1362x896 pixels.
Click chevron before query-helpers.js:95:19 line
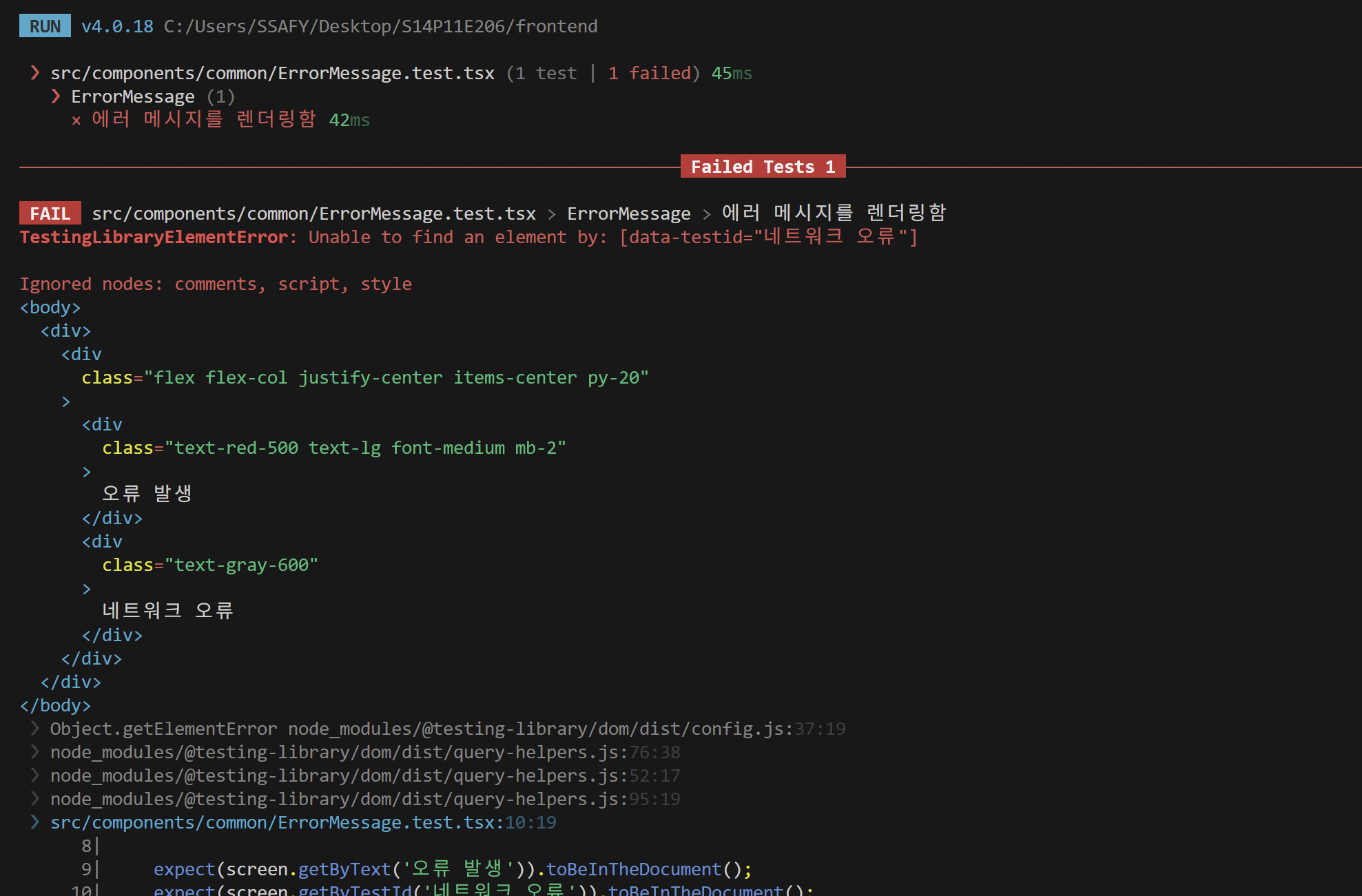[x=35, y=799]
